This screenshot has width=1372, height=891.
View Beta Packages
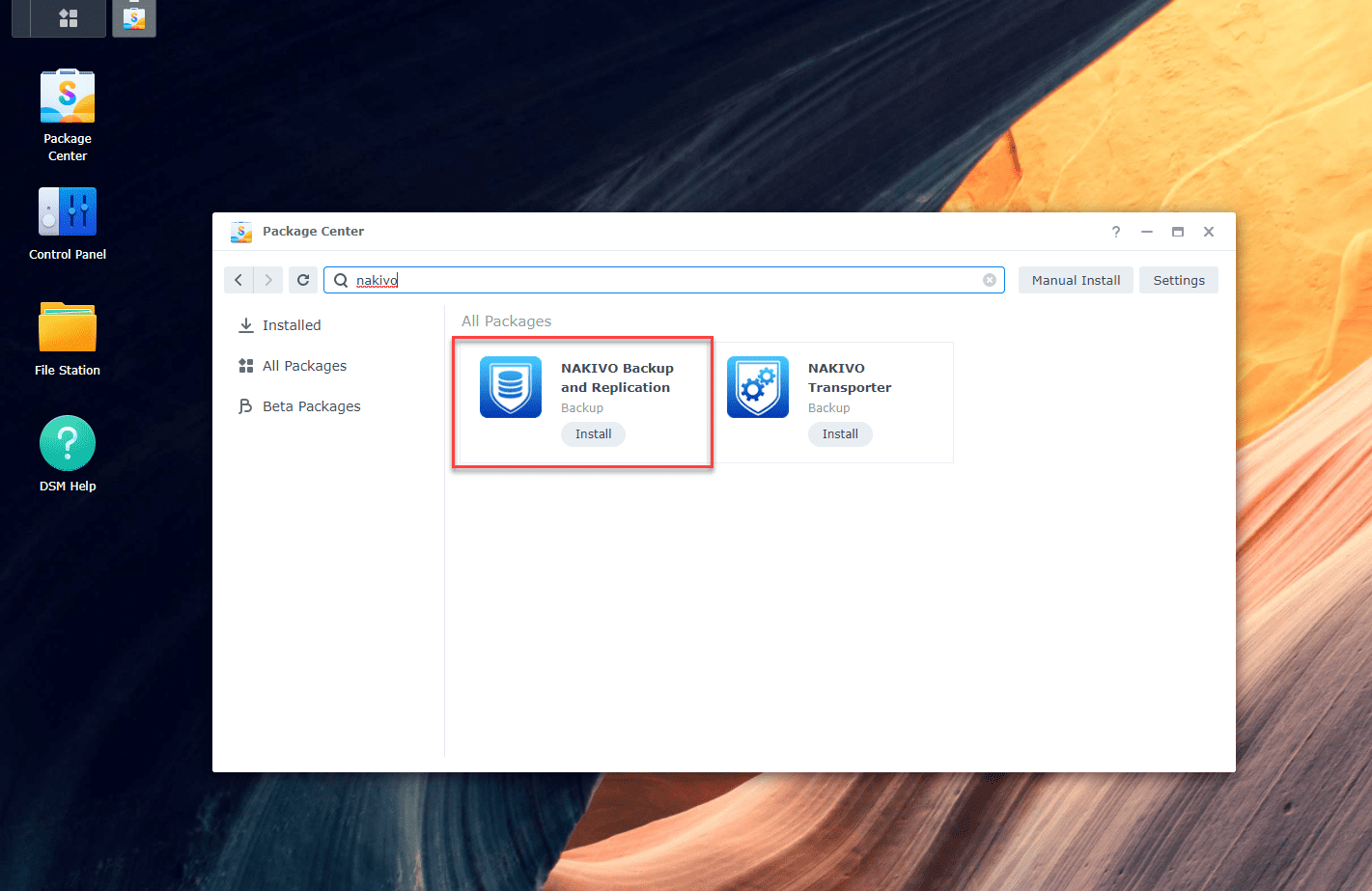(x=309, y=405)
